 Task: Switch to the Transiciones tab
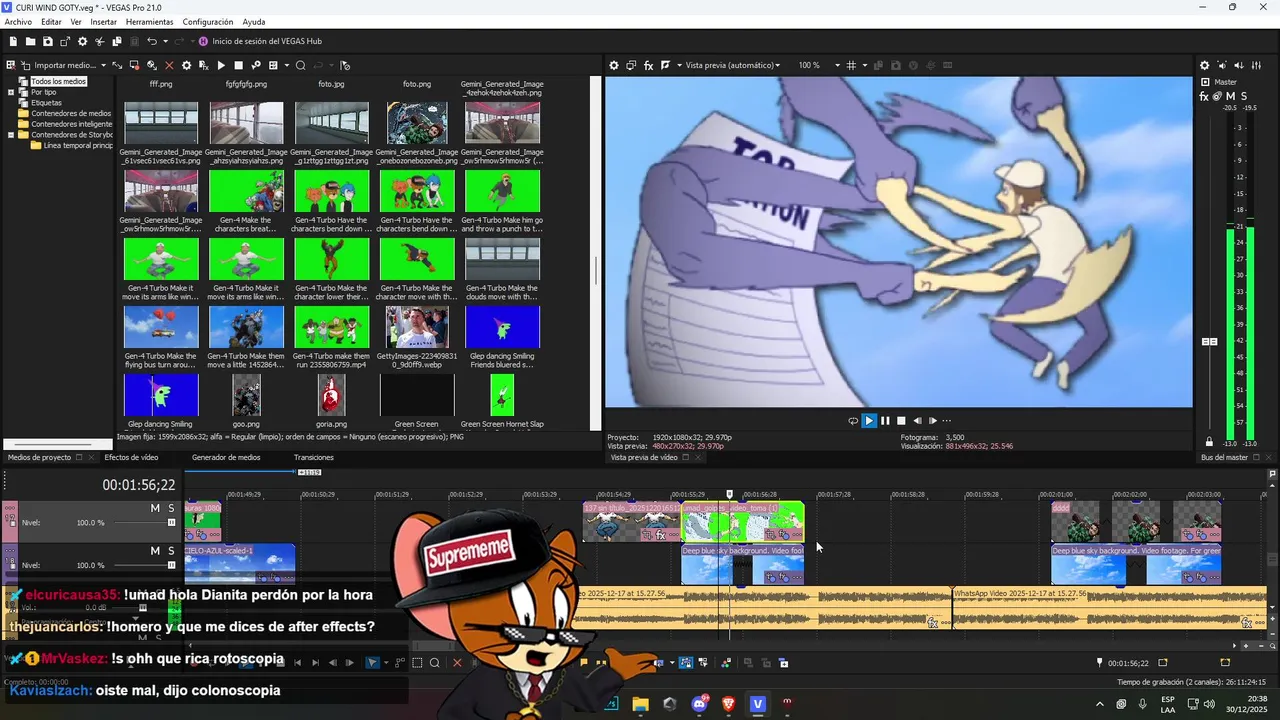pos(313,457)
